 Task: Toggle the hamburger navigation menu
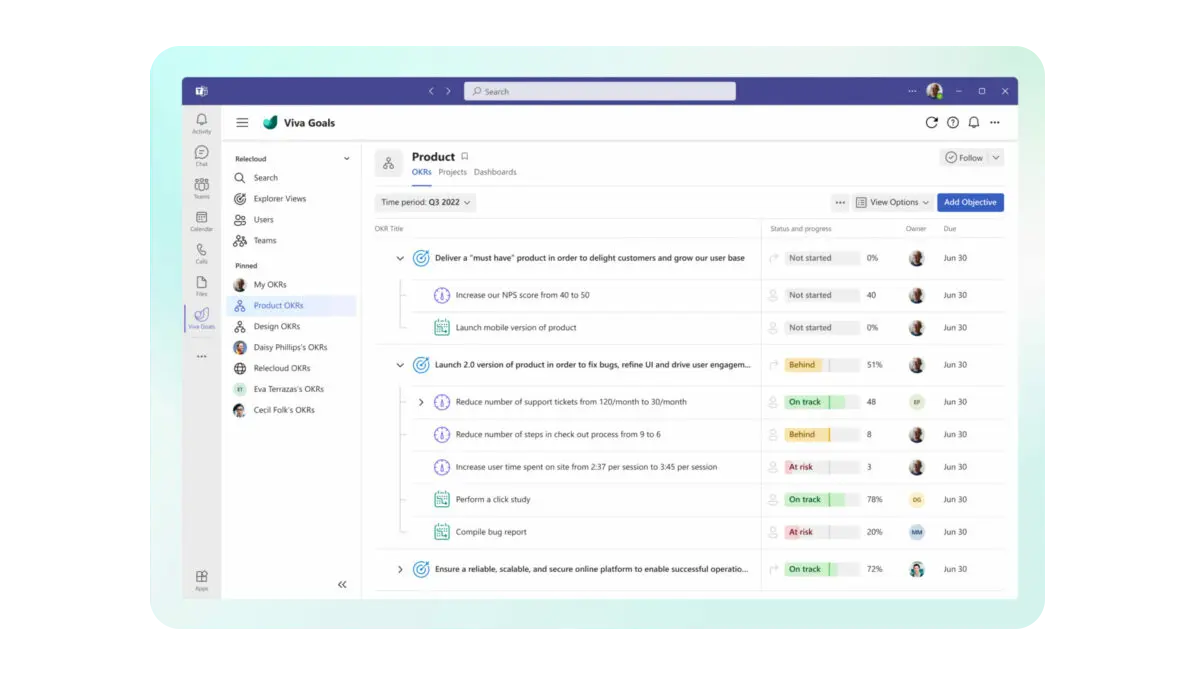point(242,123)
